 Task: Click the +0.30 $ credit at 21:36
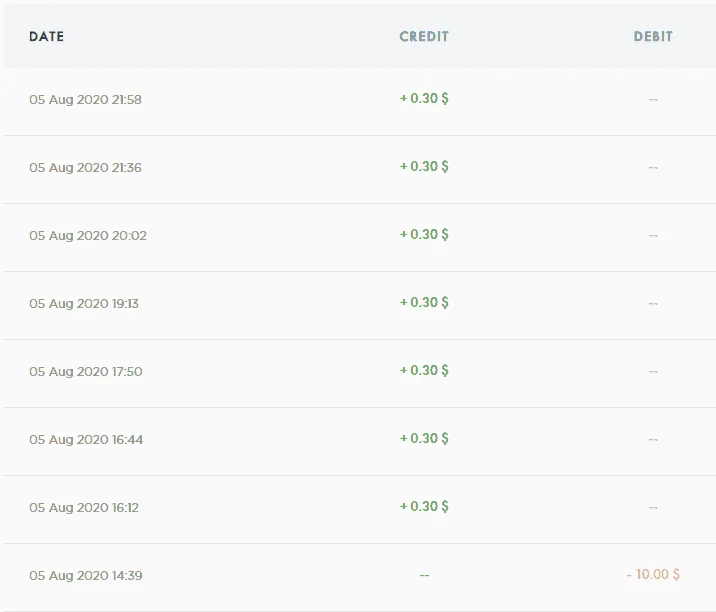(x=424, y=167)
